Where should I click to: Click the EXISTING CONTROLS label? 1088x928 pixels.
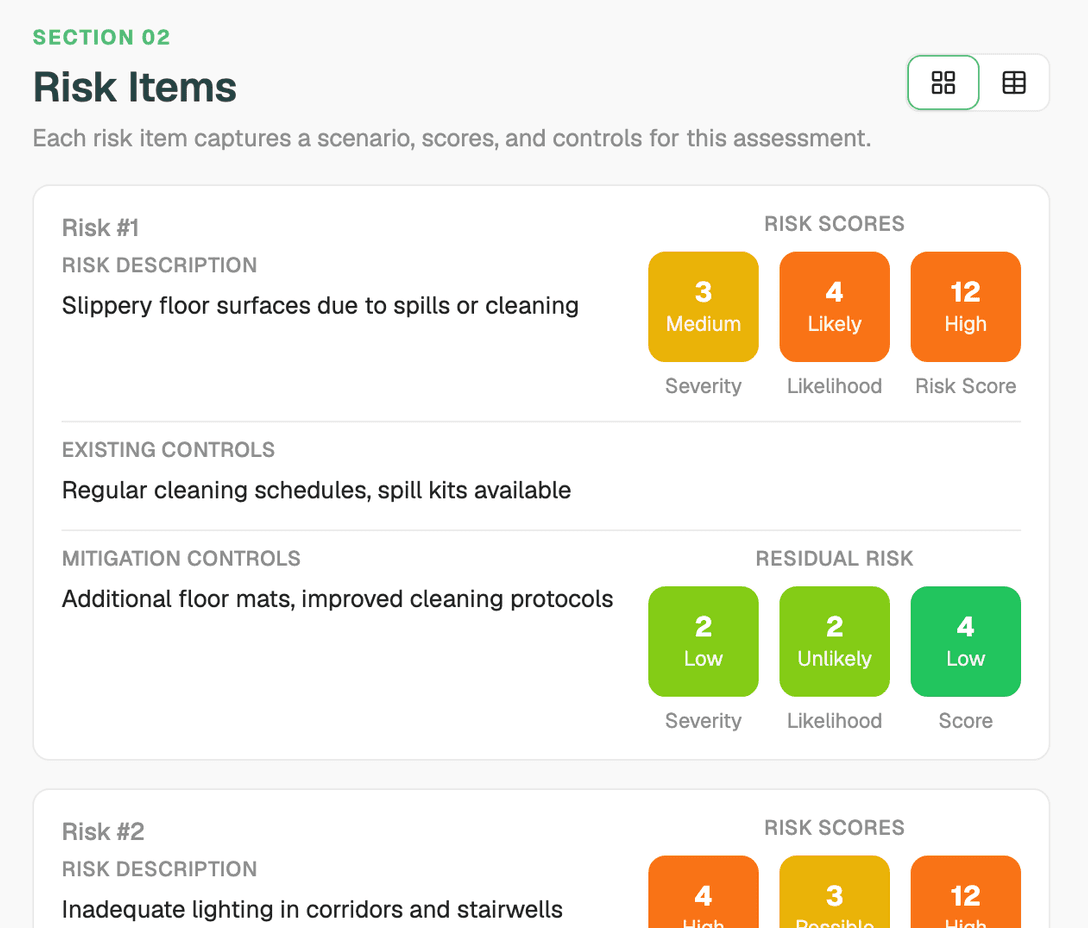[x=168, y=450]
